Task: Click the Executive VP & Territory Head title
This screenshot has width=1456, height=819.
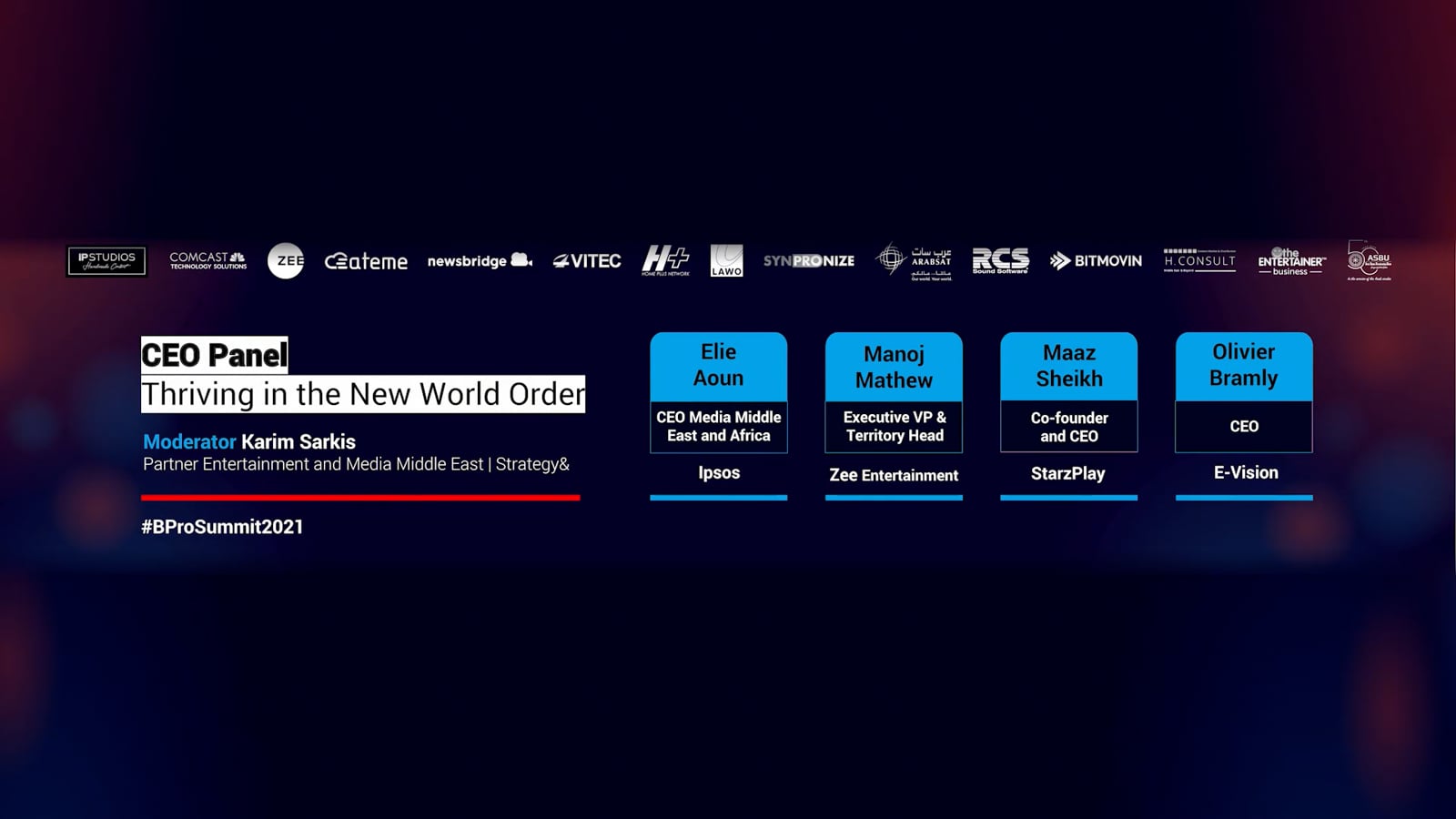Action: point(895,426)
